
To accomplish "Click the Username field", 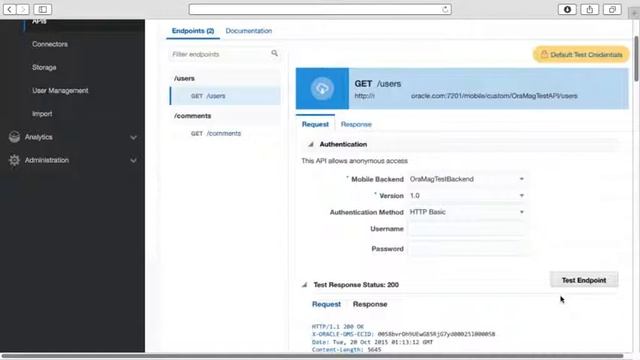I will (467, 229).
